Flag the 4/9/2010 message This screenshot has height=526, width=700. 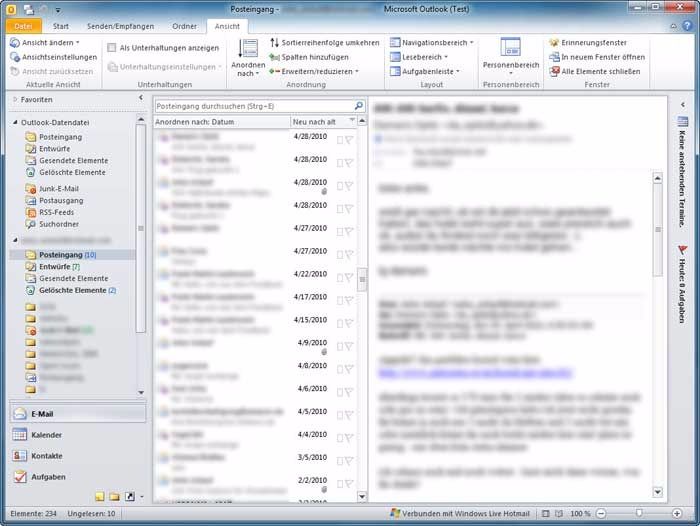click(x=349, y=346)
